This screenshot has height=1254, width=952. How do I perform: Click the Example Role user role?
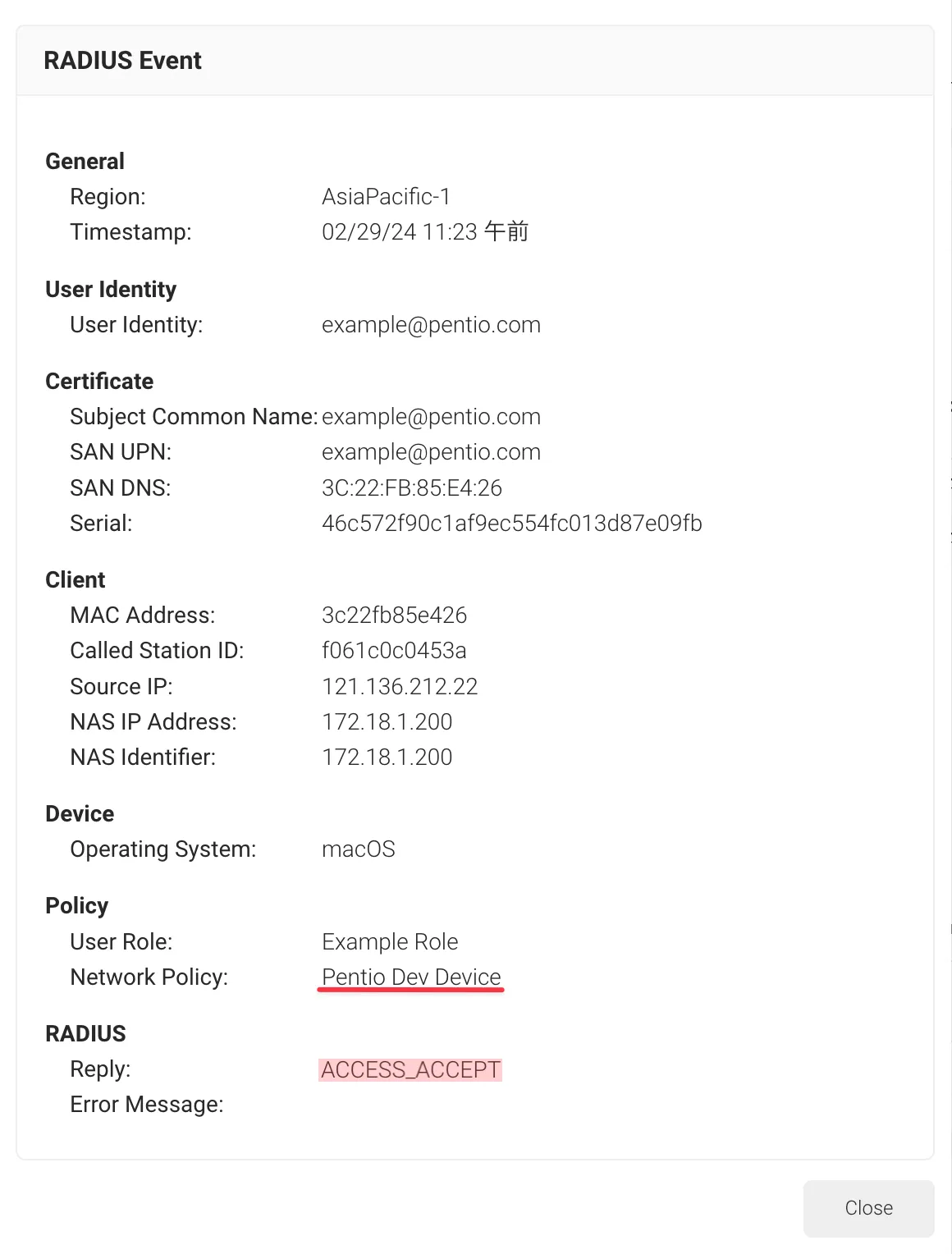[390, 942]
